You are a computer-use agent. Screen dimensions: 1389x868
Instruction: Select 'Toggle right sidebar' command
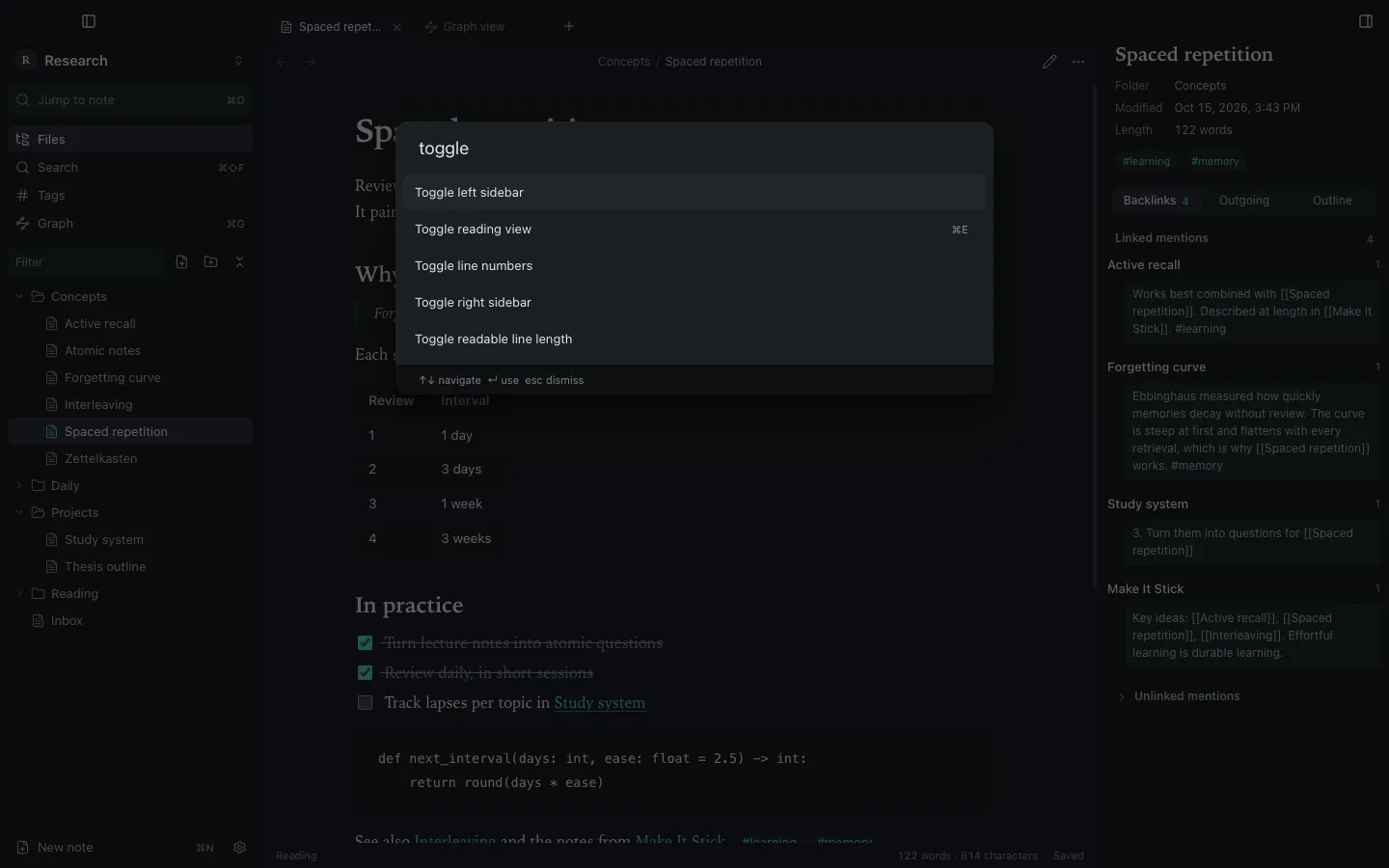click(x=694, y=302)
